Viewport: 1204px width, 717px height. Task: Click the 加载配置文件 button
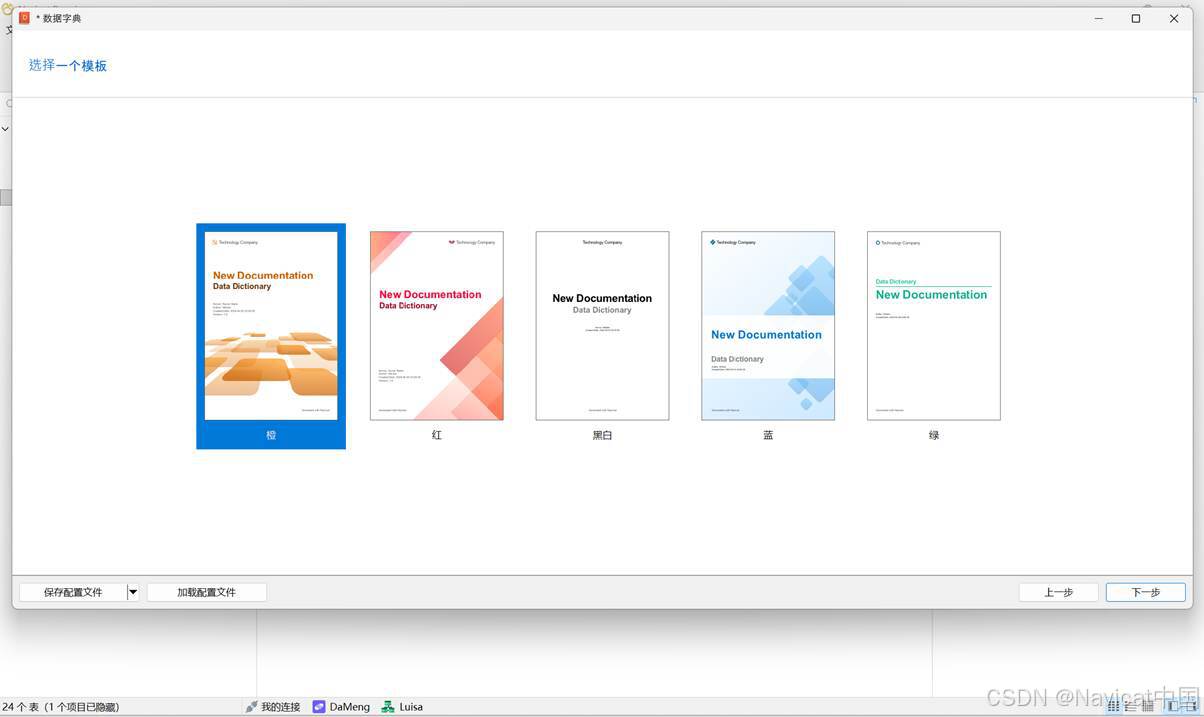point(207,592)
